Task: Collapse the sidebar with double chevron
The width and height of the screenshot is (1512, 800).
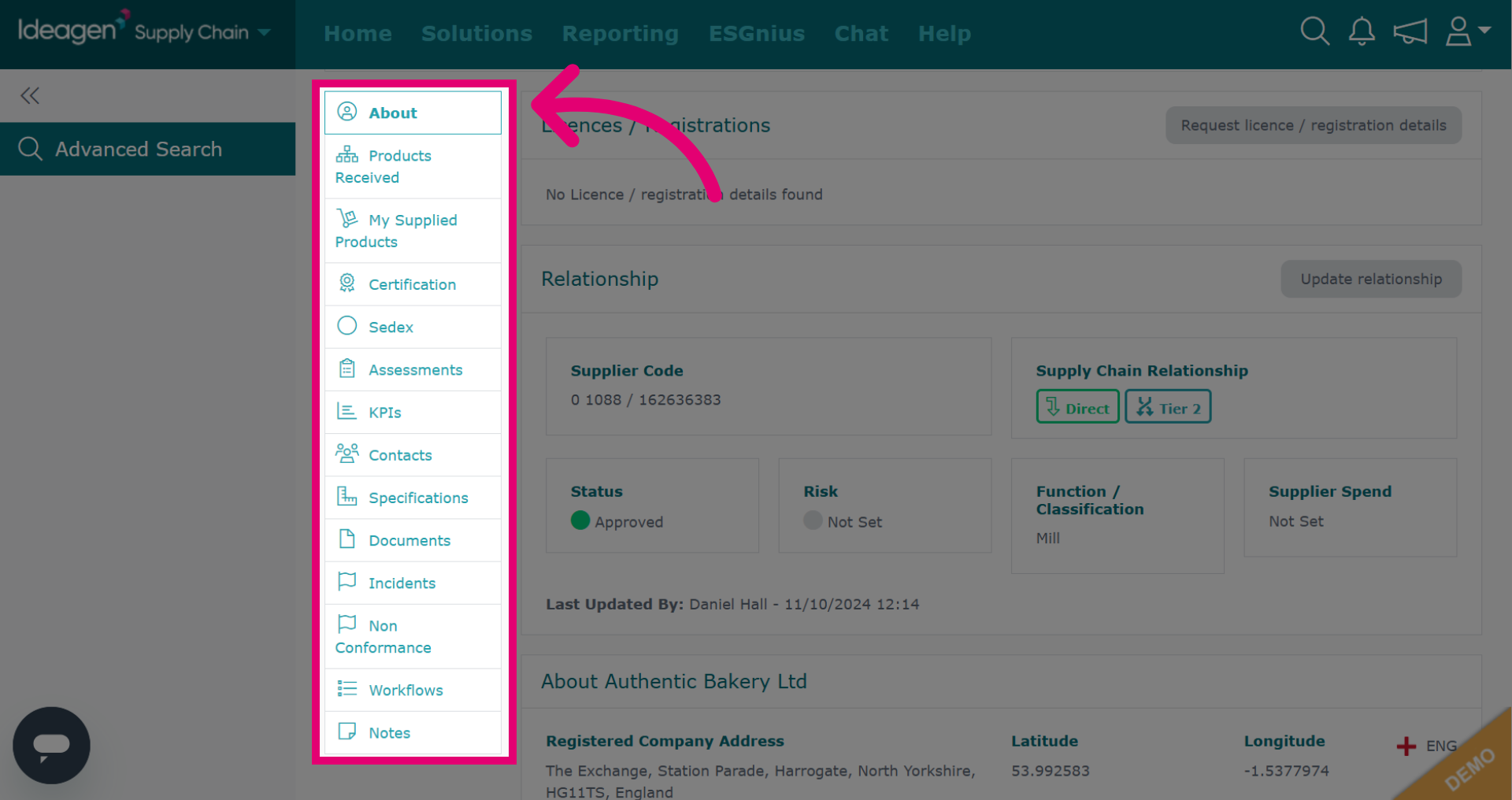Action: (30, 95)
